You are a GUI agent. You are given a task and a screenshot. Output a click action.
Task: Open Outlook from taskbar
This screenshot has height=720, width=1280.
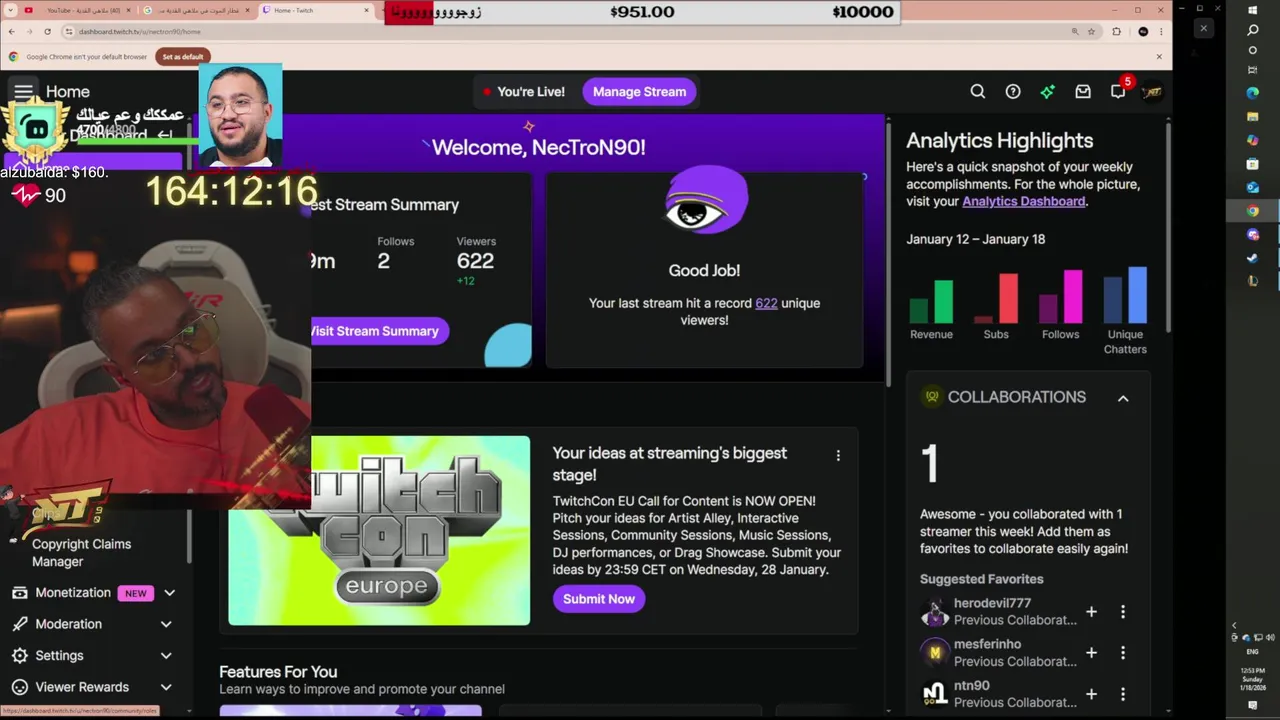[x=1252, y=187]
